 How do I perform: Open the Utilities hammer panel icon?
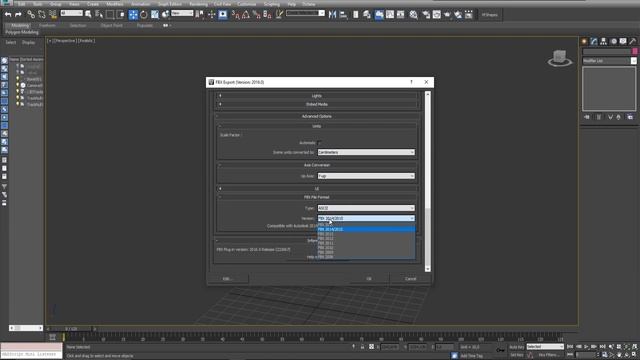point(633,41)
